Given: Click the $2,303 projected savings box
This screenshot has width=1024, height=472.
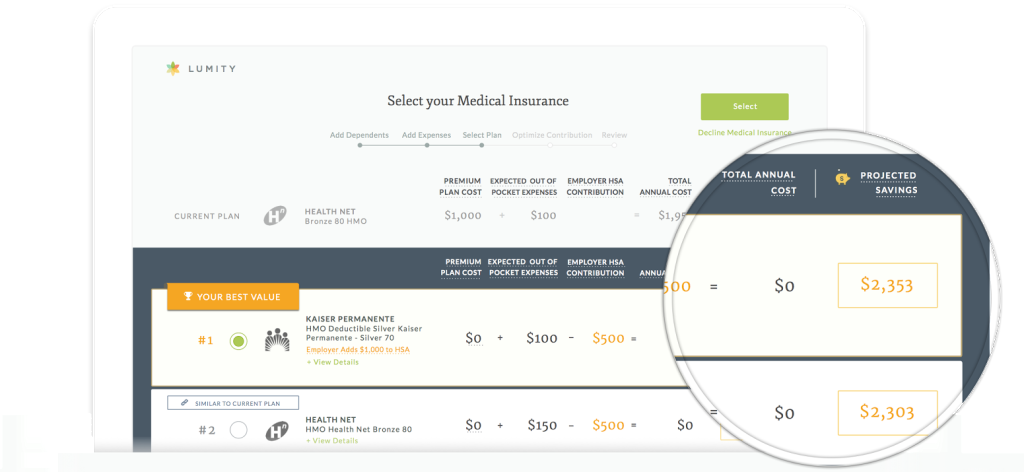Looking at the screenshot, I should (x=887, y=412).
